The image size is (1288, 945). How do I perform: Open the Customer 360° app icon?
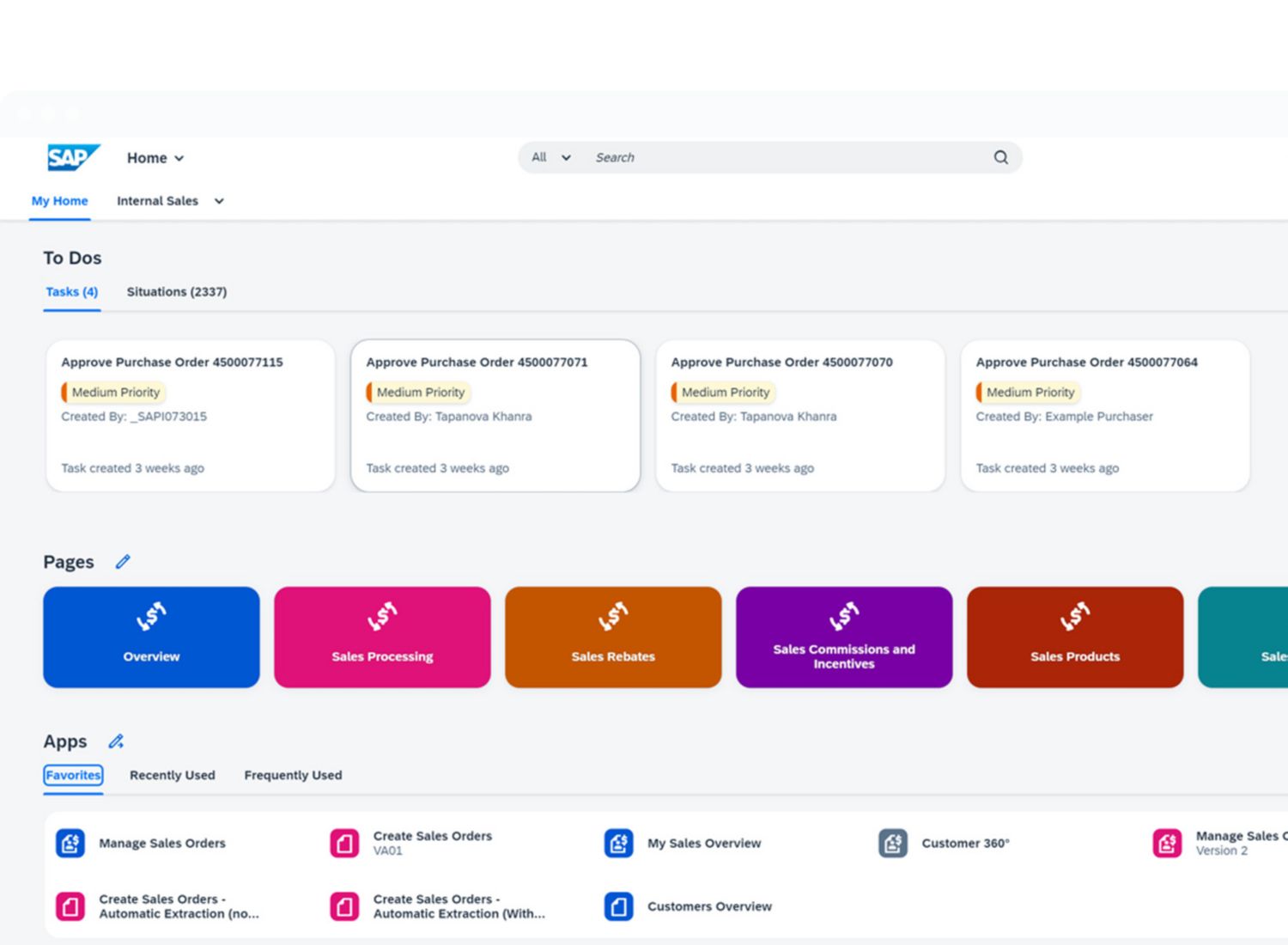coord(893,844)
